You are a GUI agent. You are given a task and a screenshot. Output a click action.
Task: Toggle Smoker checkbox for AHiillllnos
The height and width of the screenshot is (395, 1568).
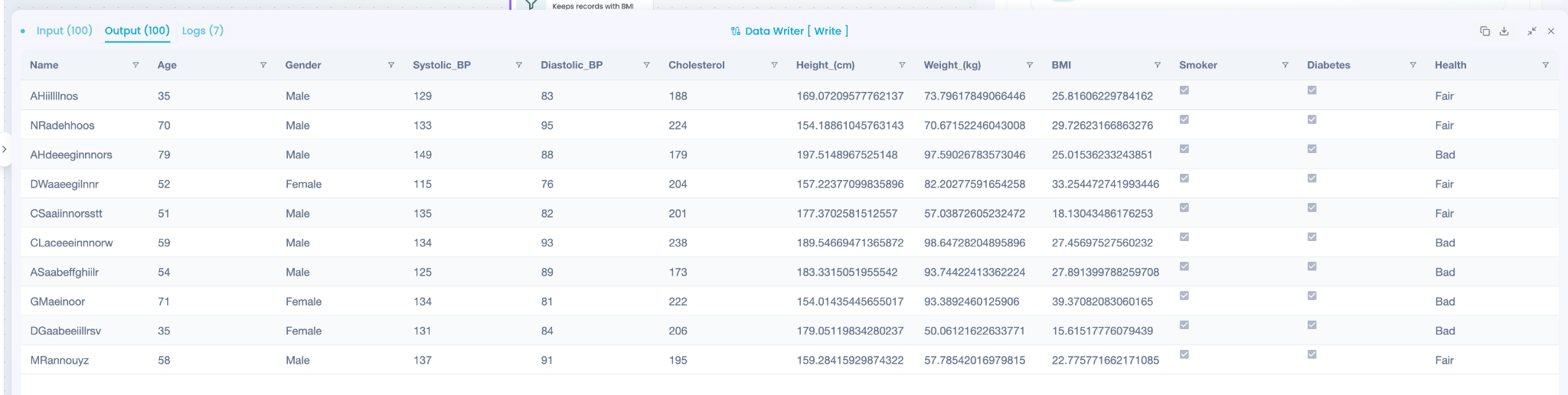point(1184,90)
